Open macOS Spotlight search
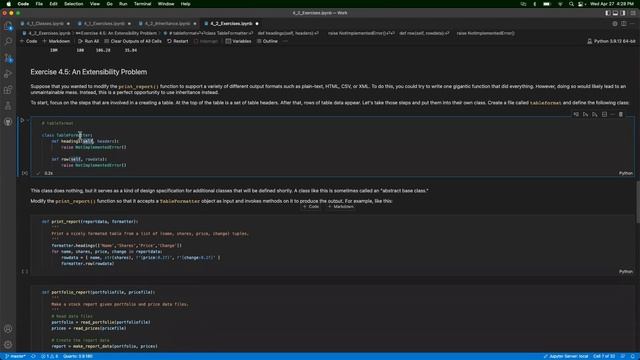Image resolution: width=640 pixels, height=360 pixels. coord(571,4)
